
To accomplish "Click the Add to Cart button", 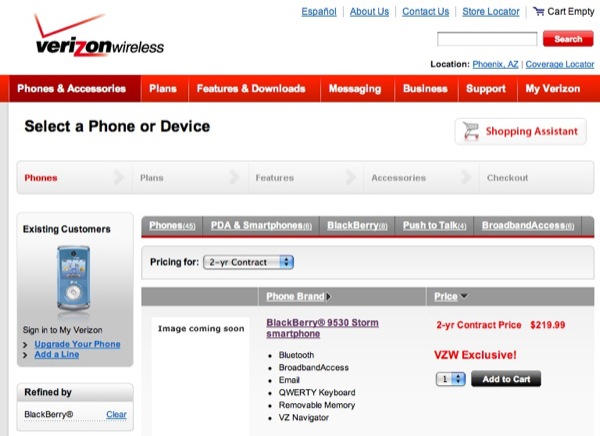I will 506,379.
